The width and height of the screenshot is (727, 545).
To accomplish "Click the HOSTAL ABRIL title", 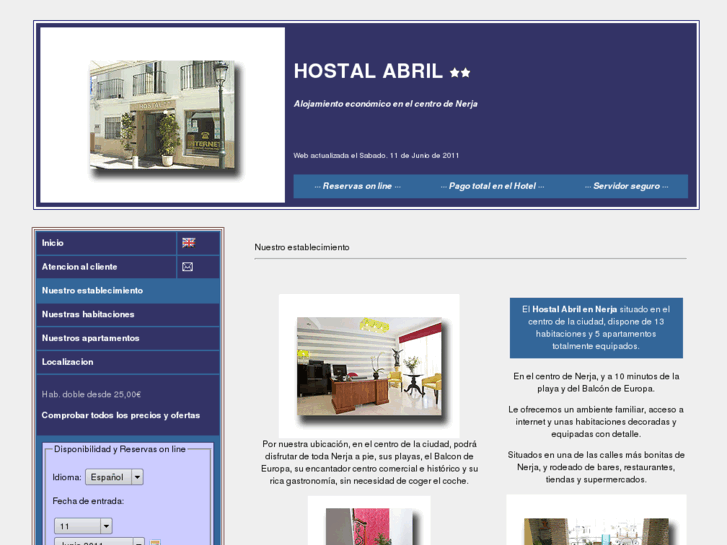I will (369, 71).
